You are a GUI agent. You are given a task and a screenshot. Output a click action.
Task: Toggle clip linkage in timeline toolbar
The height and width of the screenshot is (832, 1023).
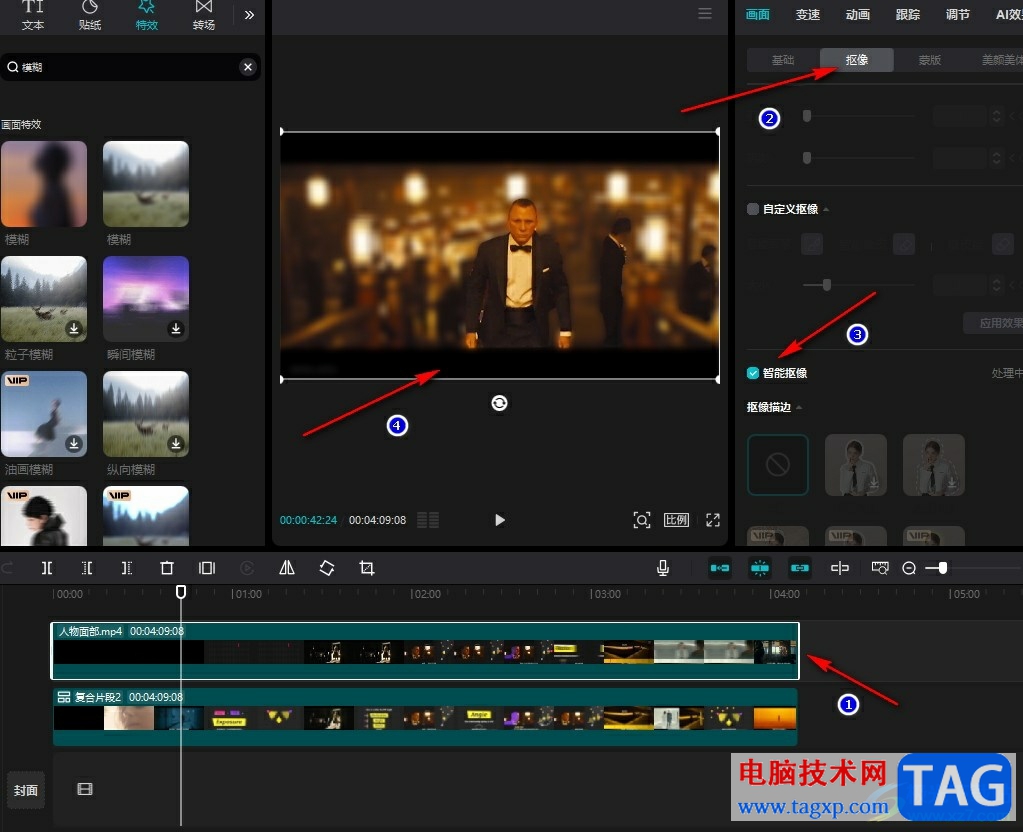pyautogui.click(x=800, y=568)
